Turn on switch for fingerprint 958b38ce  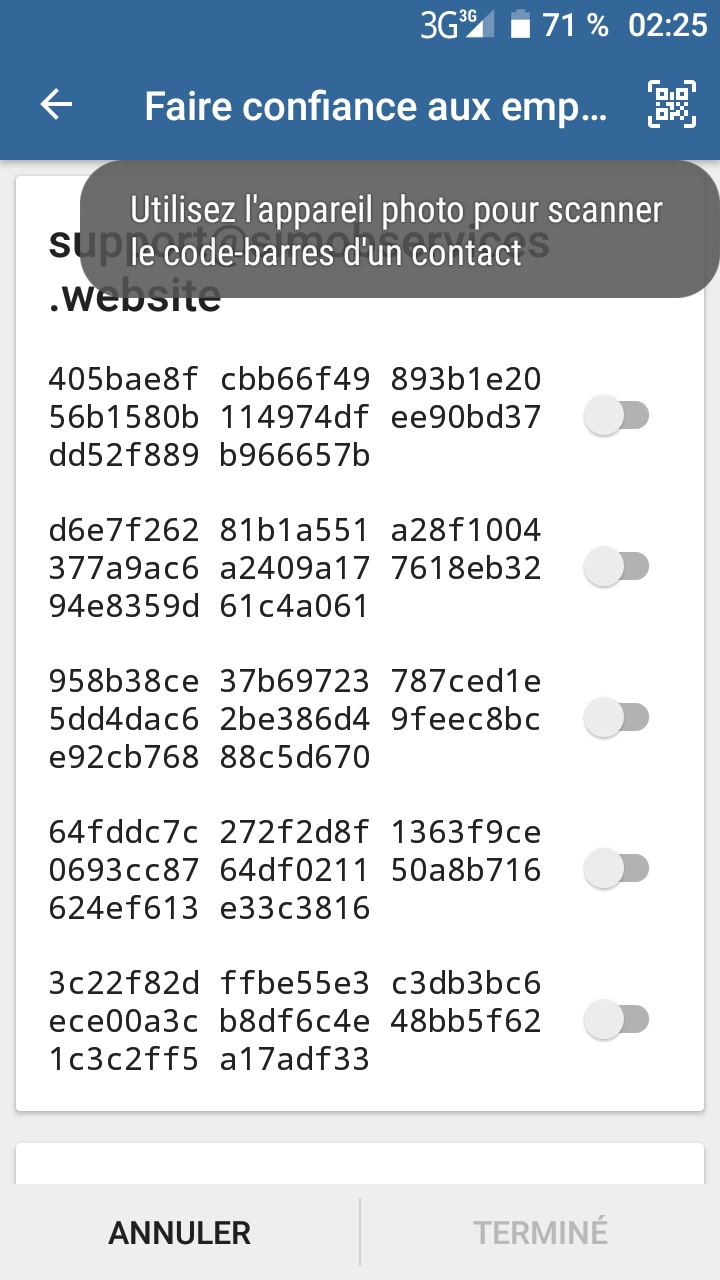pyautogui.click(x=616, y=717)
